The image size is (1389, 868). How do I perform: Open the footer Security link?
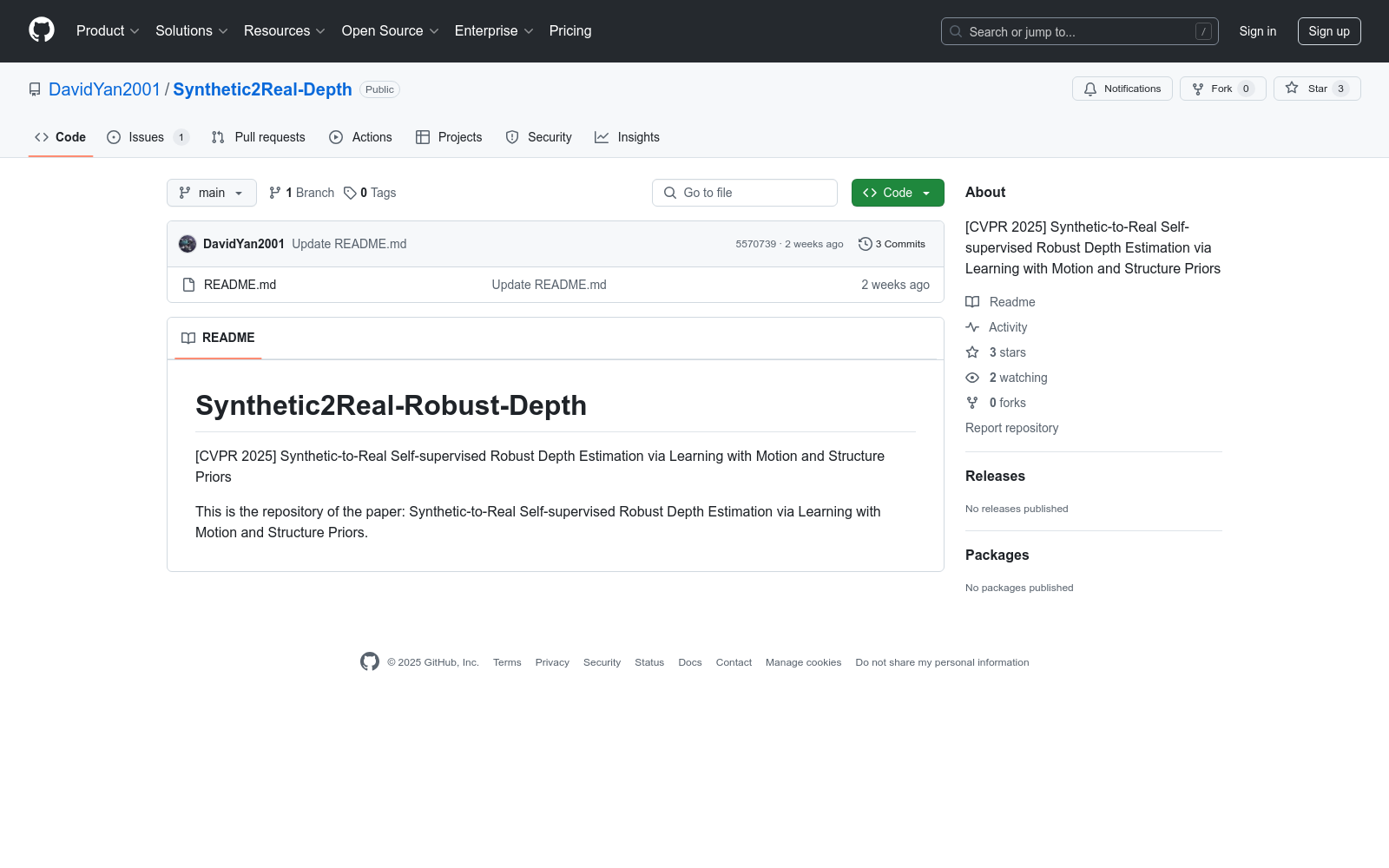click(x=602, y=662)
